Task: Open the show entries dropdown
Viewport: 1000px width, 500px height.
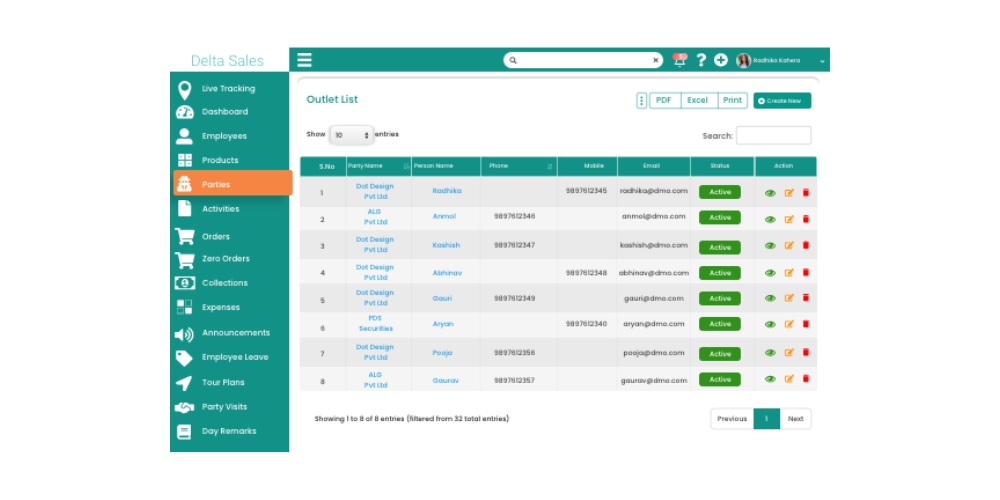Action: (x=351, y=135)
